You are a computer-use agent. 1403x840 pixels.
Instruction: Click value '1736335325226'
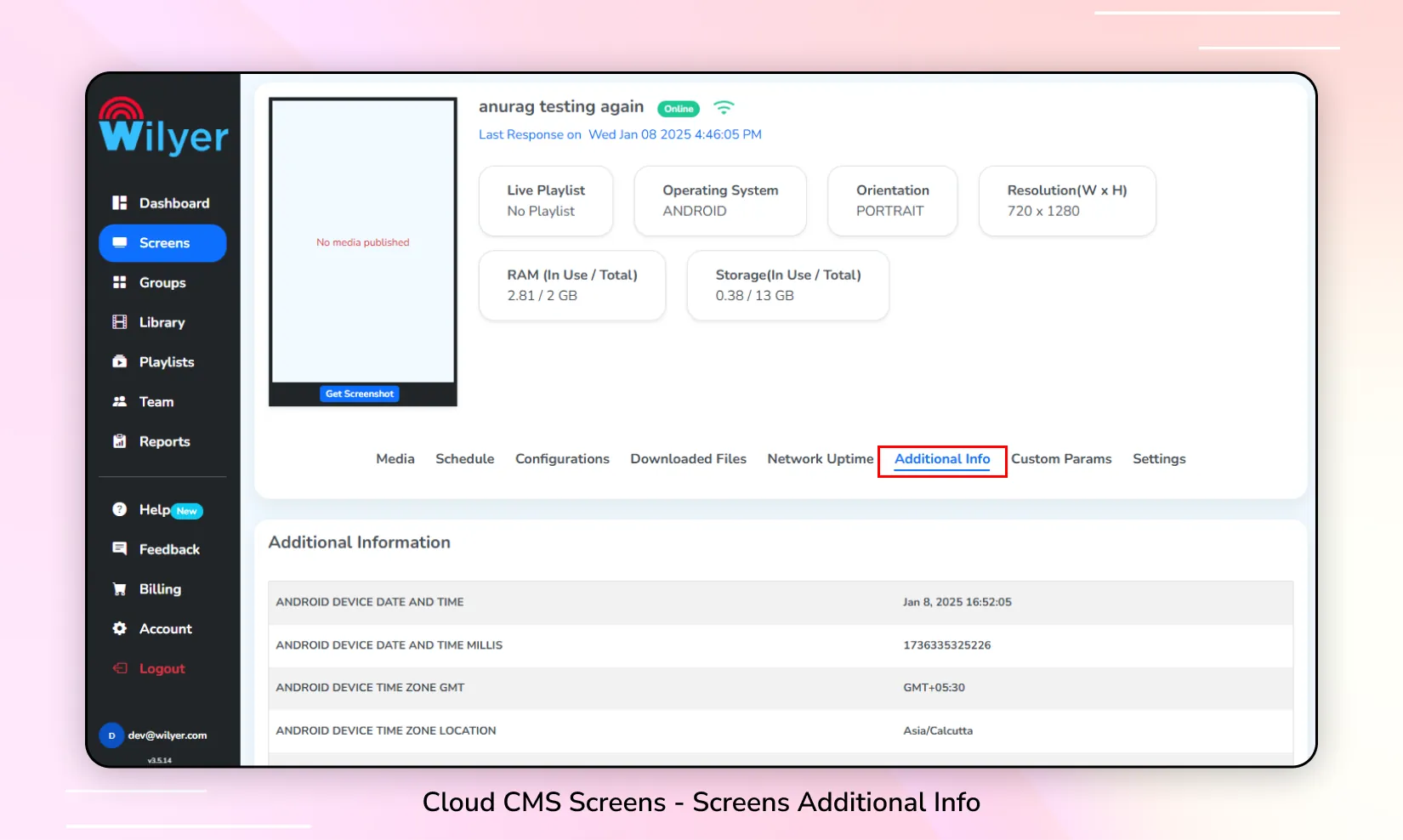tap(947, 645)
